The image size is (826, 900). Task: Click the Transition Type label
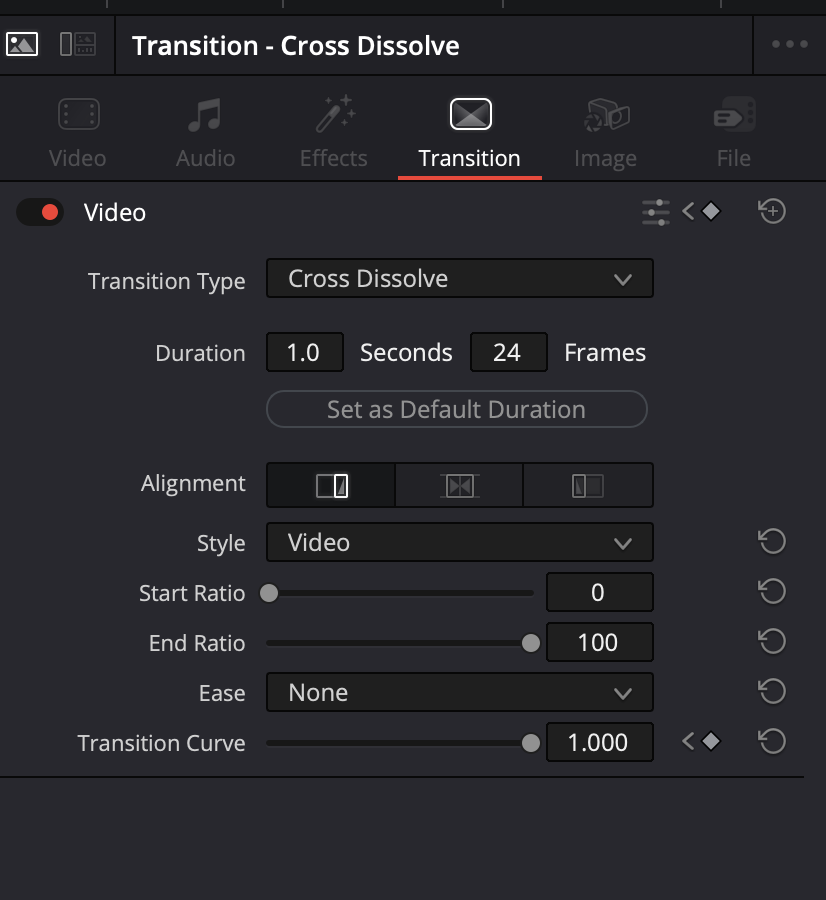pos(166,281)
